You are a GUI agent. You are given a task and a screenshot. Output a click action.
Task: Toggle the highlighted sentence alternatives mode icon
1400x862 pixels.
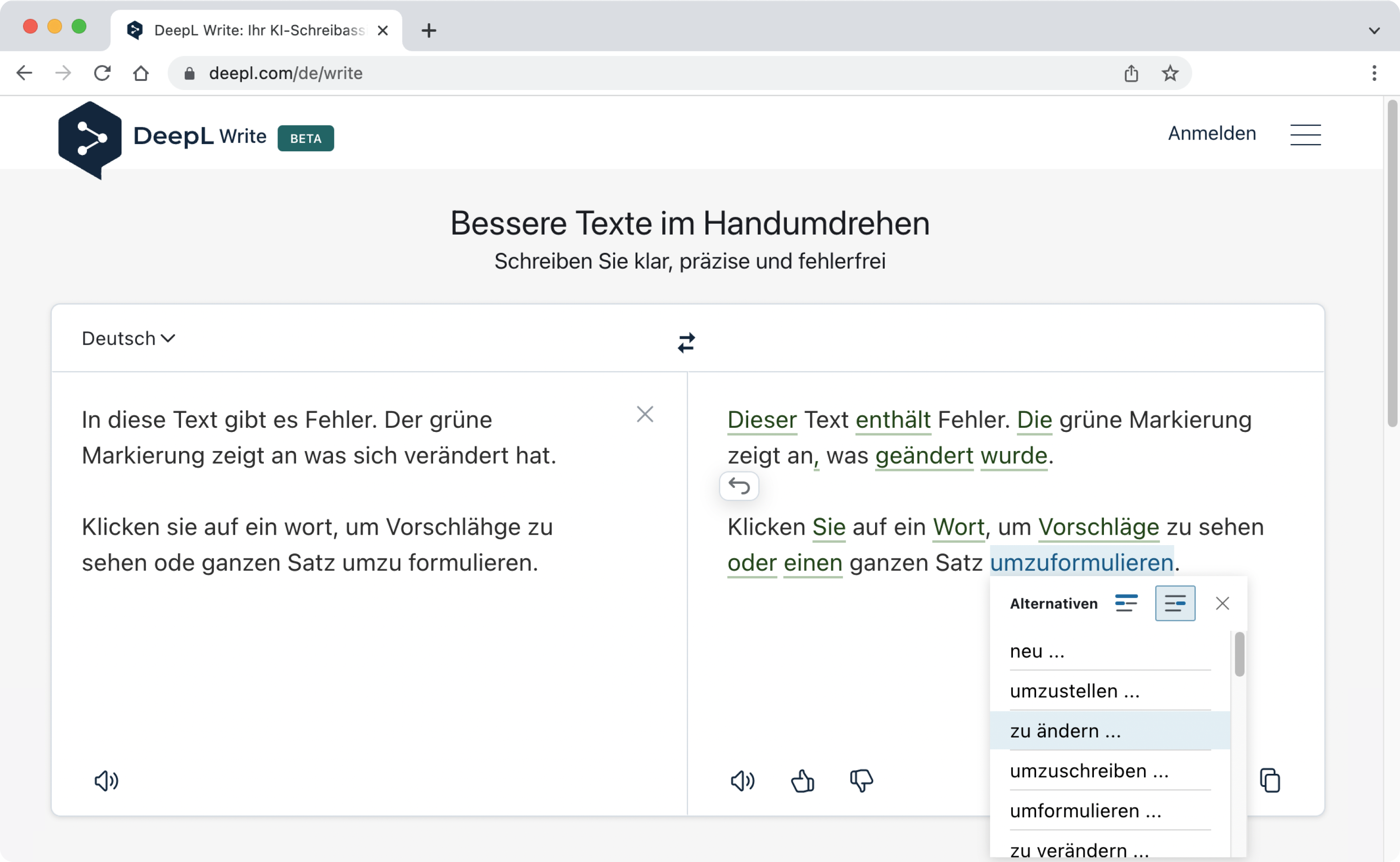pos(1175,603)
